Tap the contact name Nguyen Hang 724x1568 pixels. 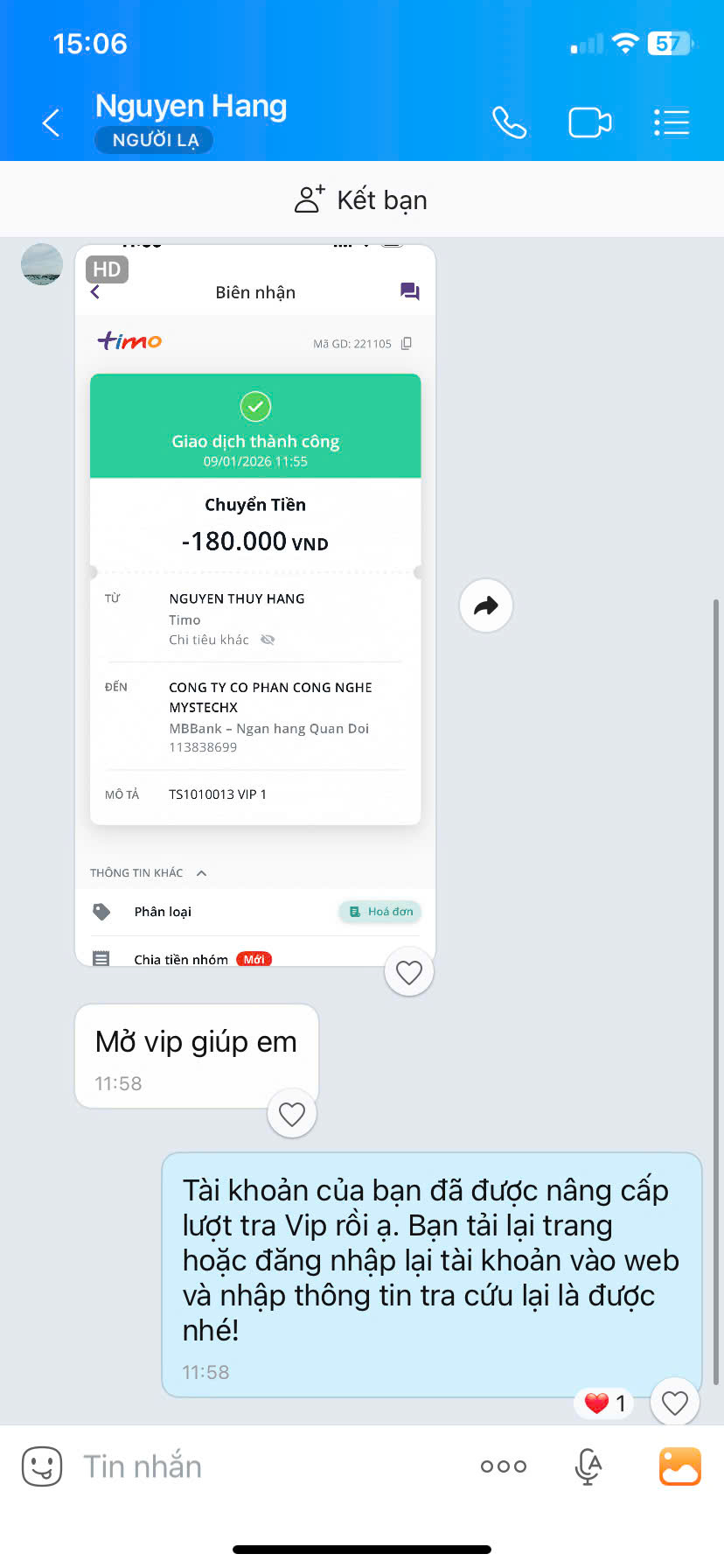coord(191,106)
